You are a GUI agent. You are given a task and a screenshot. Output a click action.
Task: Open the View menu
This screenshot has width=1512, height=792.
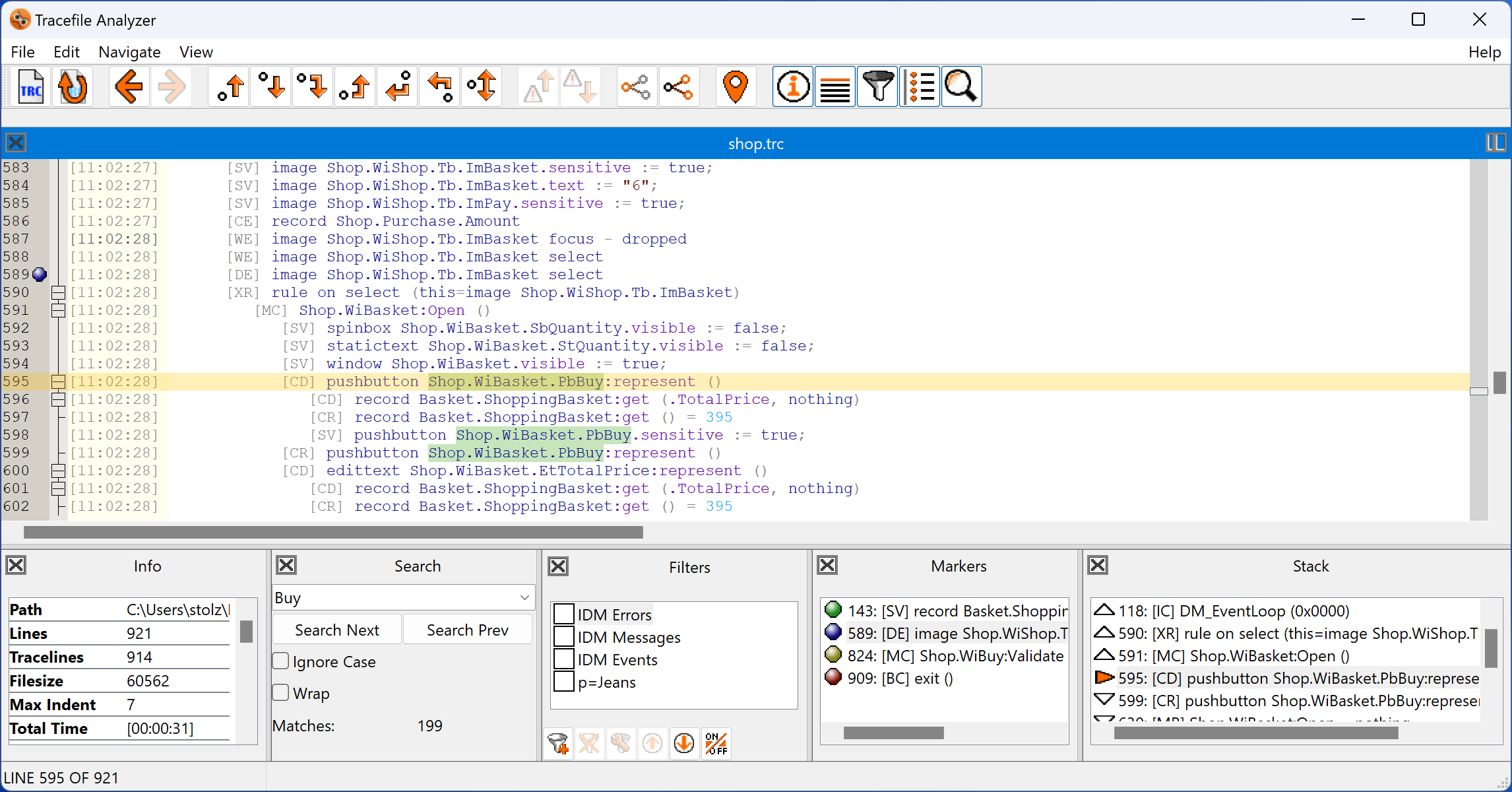click(x=196, y=52)
